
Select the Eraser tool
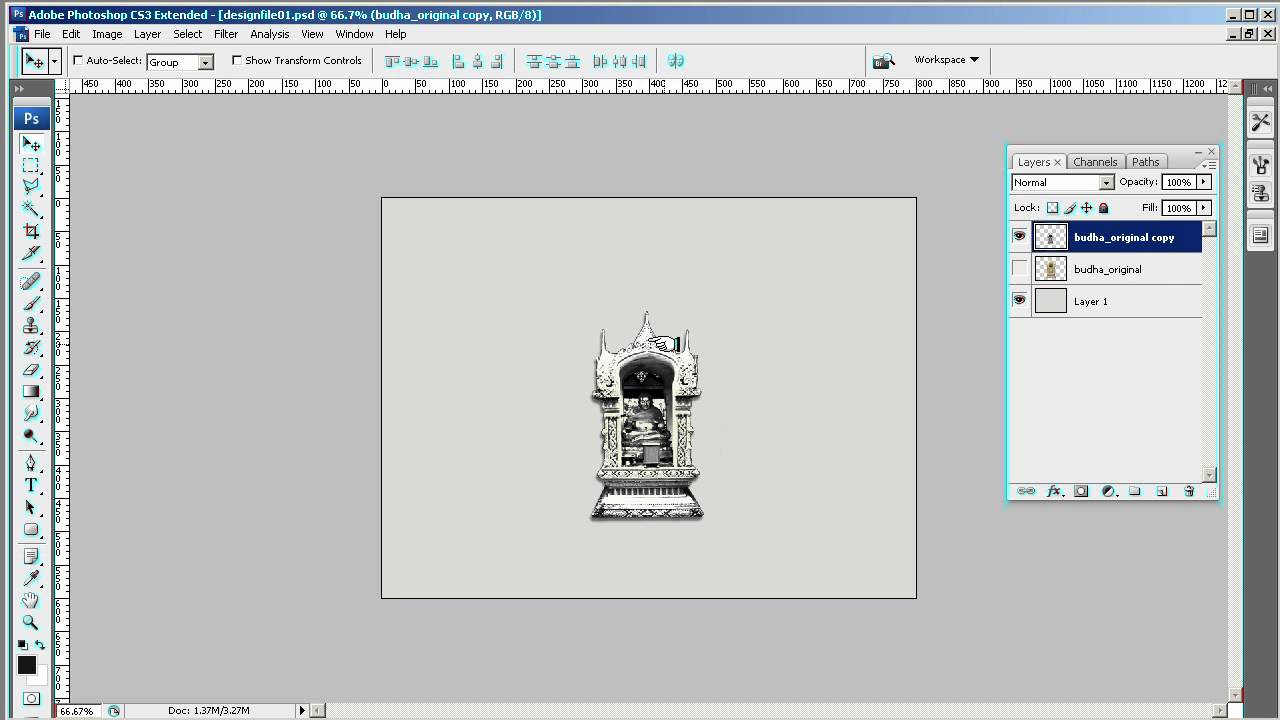coord(31,369)
